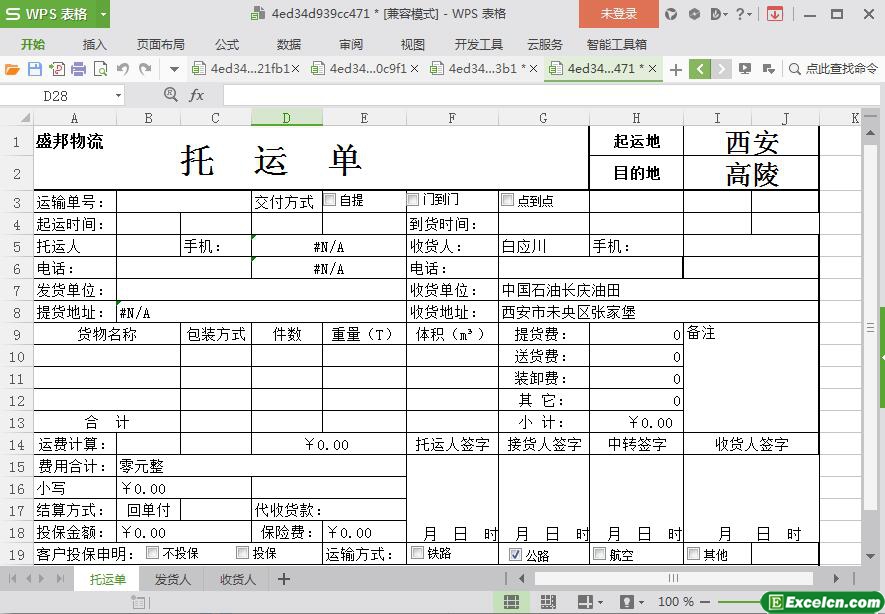Check the 自提 checkbox

click(329, 200)
